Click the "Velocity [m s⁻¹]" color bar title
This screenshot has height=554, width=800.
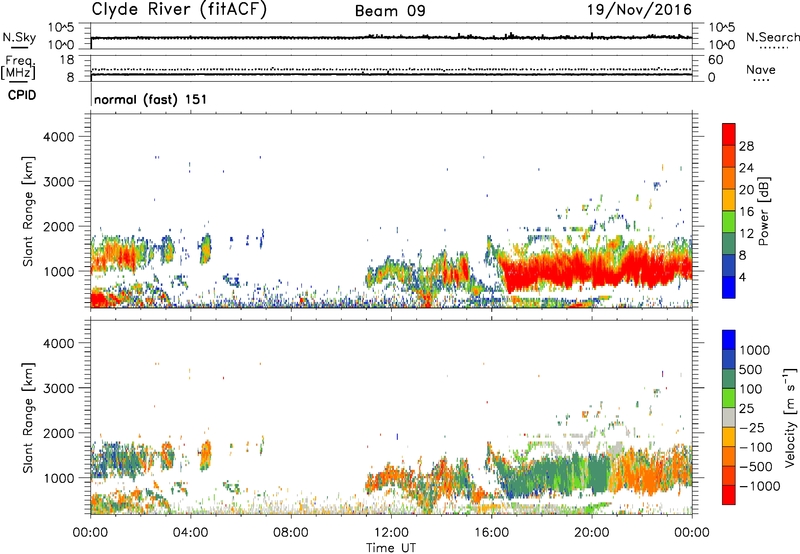[x=790, y=417]
